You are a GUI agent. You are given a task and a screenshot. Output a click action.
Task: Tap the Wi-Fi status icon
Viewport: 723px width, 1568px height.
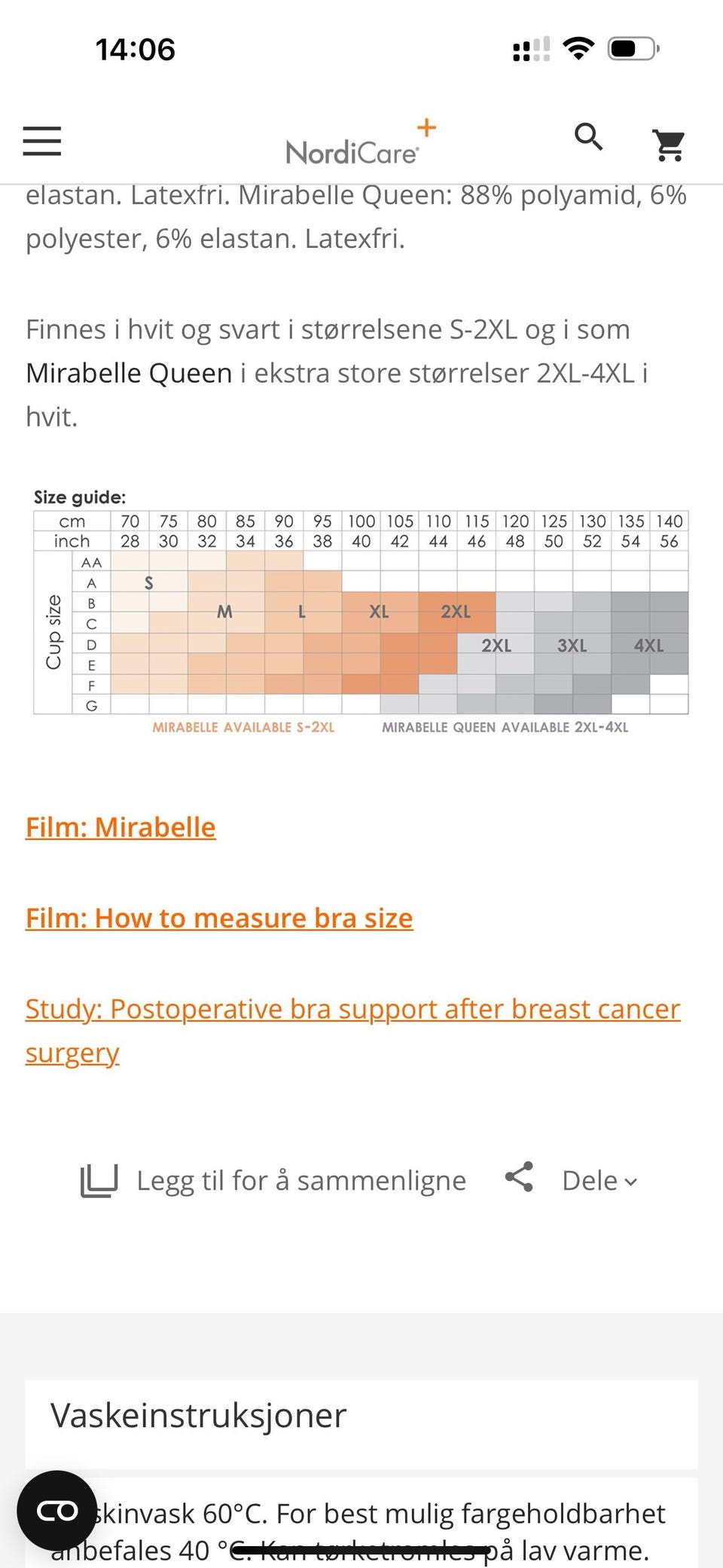point(578,49)
